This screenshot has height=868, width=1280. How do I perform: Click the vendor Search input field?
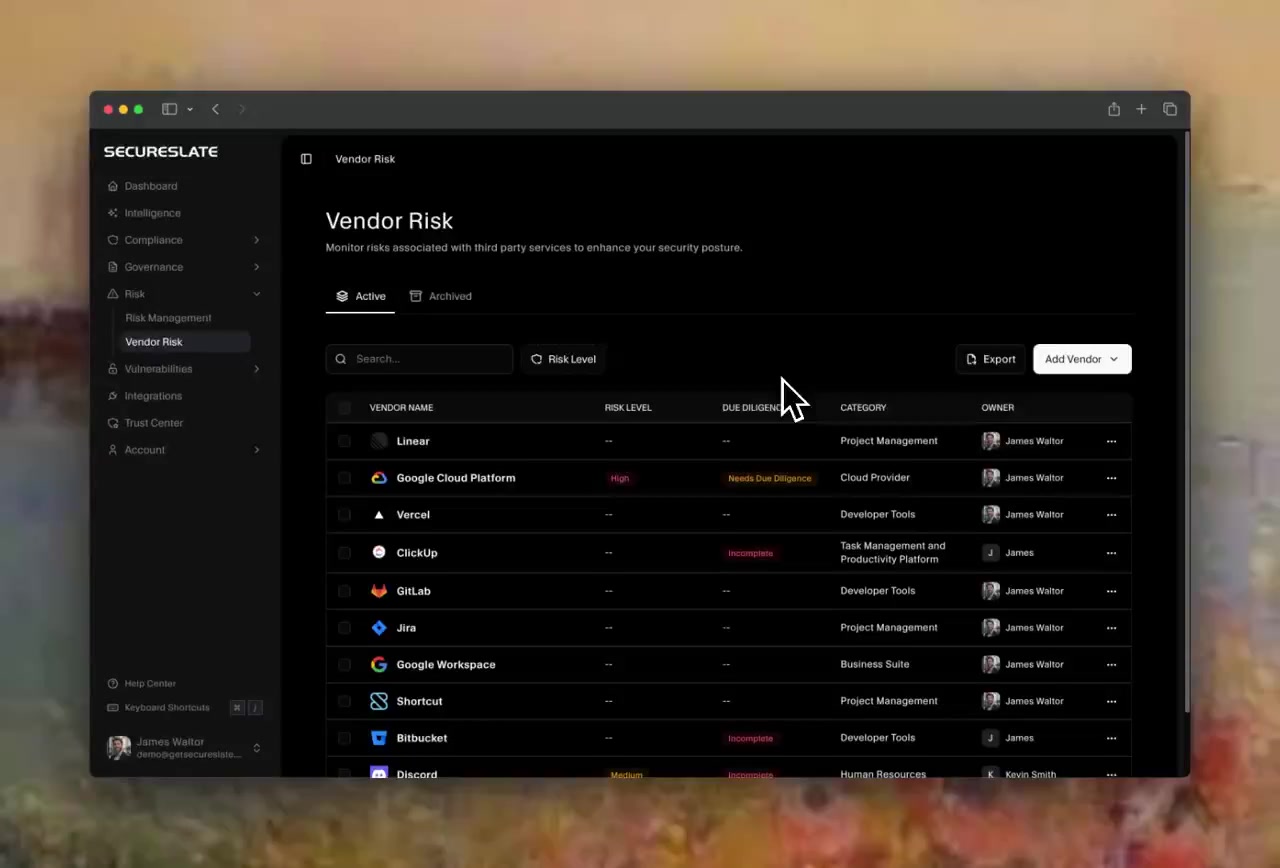point(419,359)
